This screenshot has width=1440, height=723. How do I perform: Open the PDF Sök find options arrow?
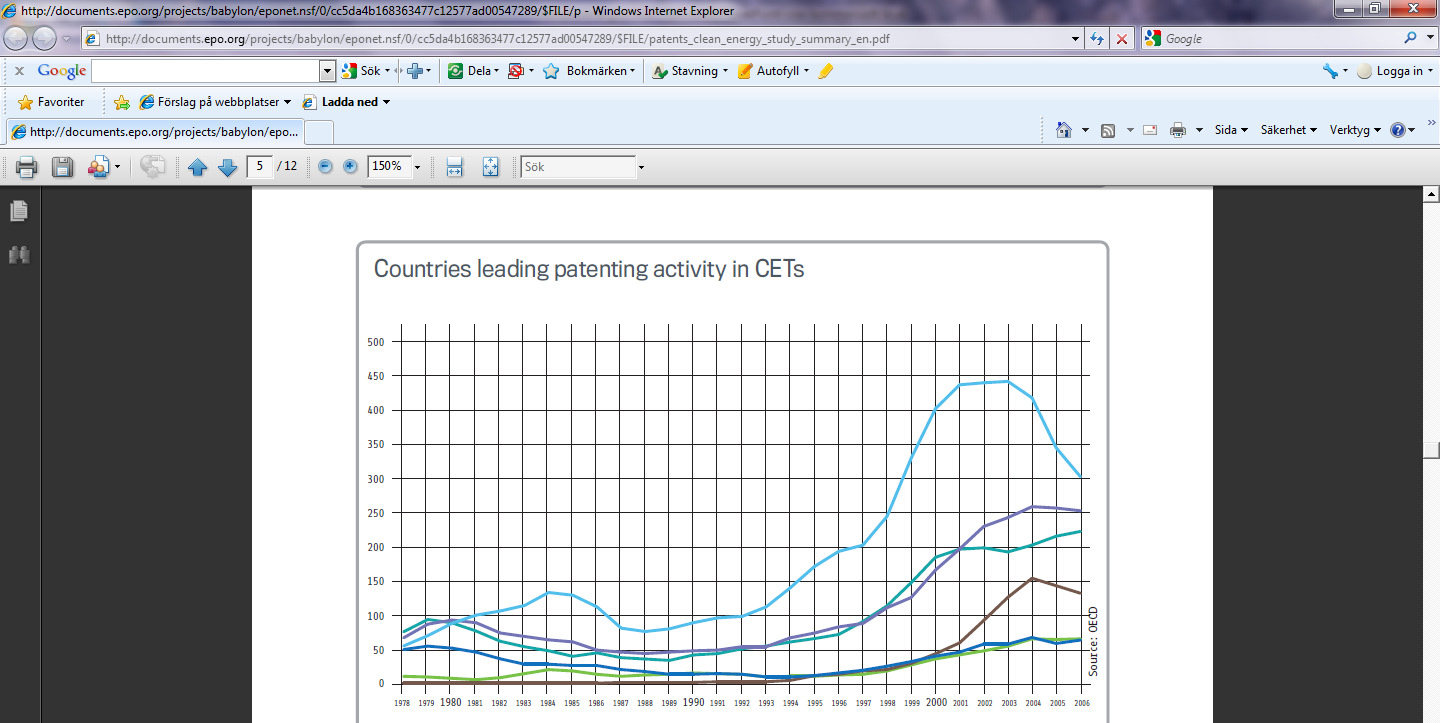(x=641, y=167)
